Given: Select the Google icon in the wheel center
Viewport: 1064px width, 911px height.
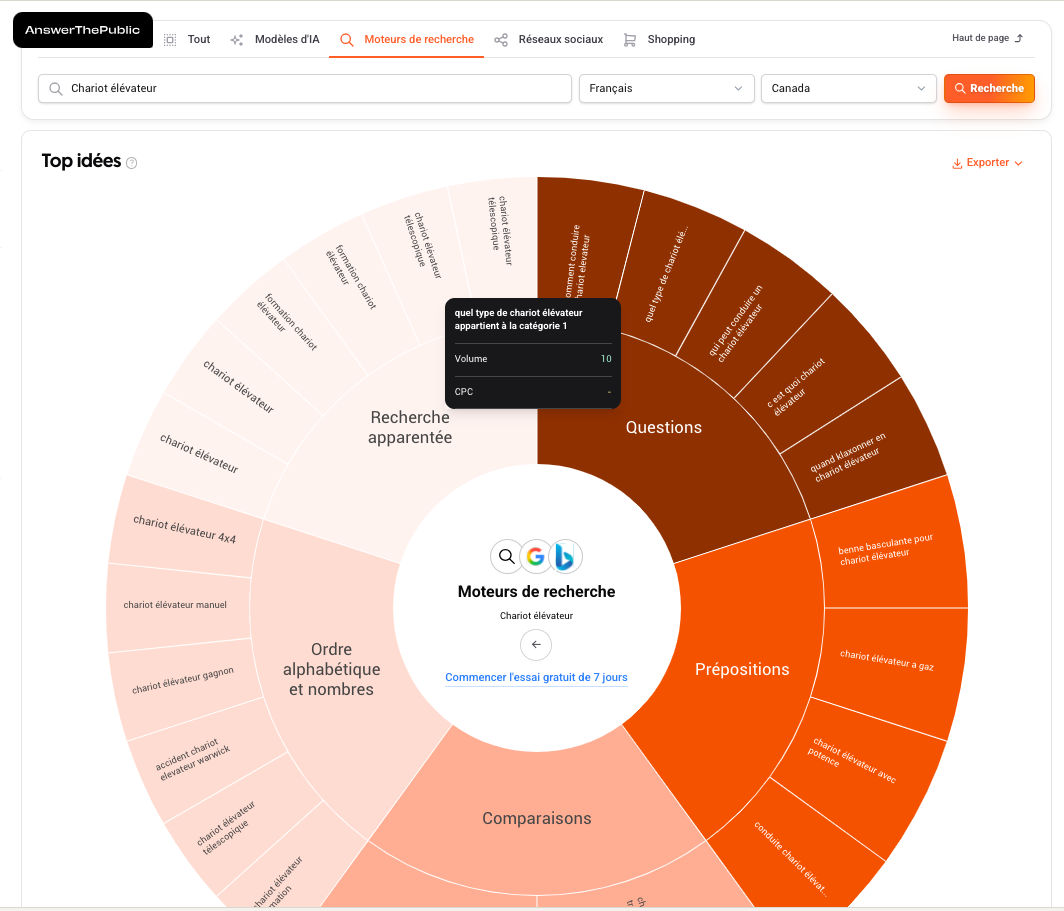Looking at the screenshot, I should click(536, 557).
